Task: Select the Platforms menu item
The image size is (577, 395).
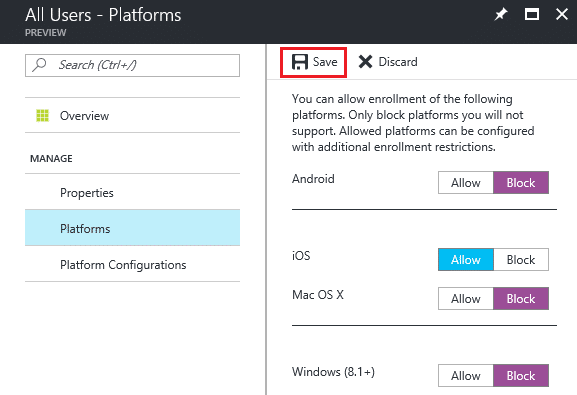Action: [x=132, y=228]
